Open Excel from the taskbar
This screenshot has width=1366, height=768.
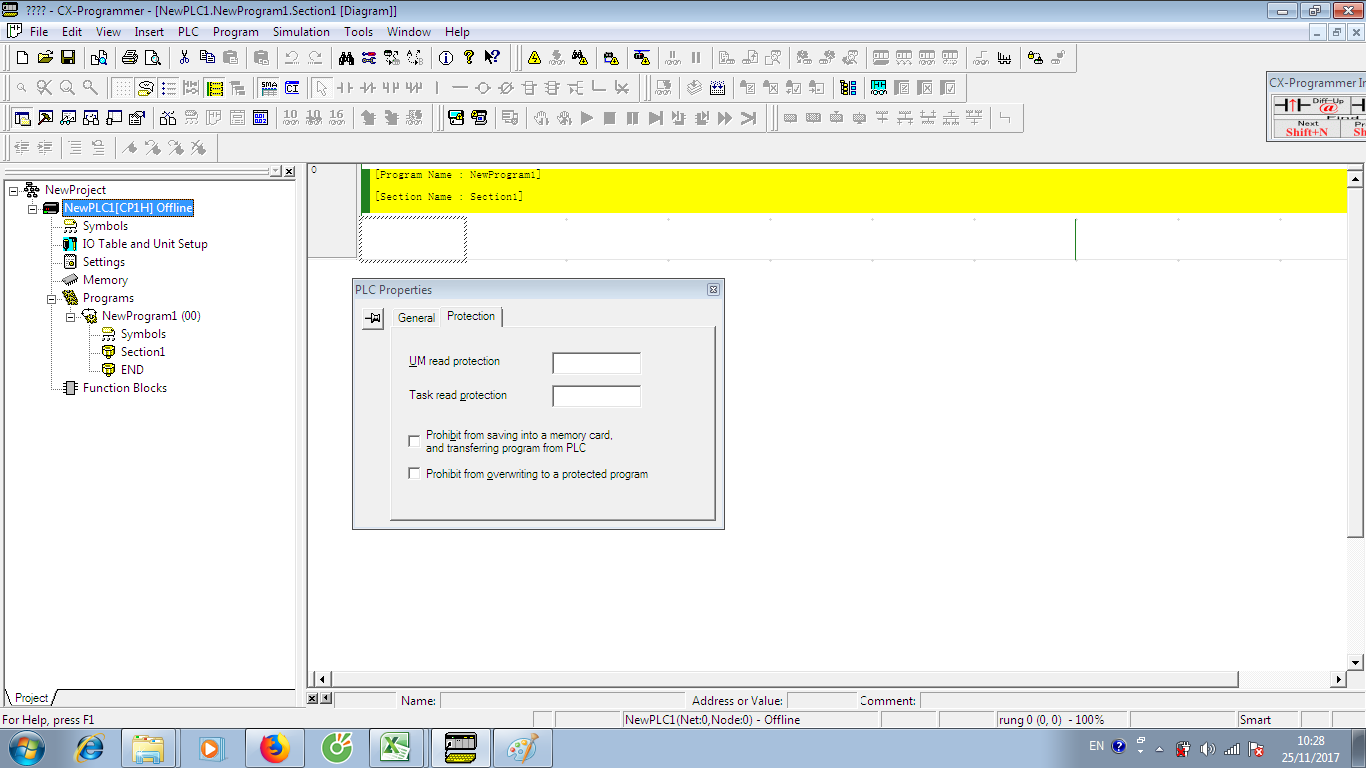click(x=397, y=748)
